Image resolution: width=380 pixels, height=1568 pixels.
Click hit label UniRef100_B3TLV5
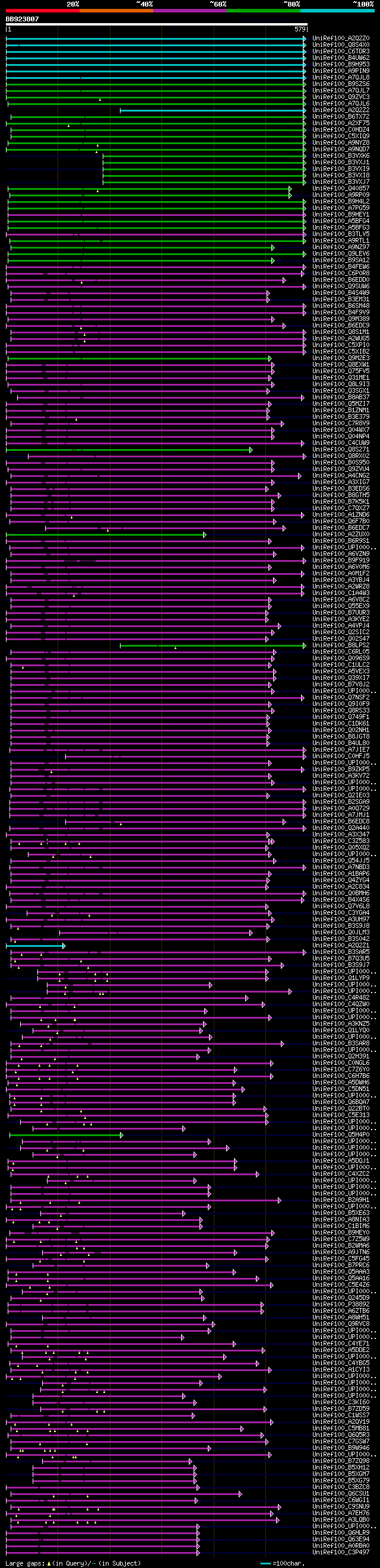tap(341, 234)
